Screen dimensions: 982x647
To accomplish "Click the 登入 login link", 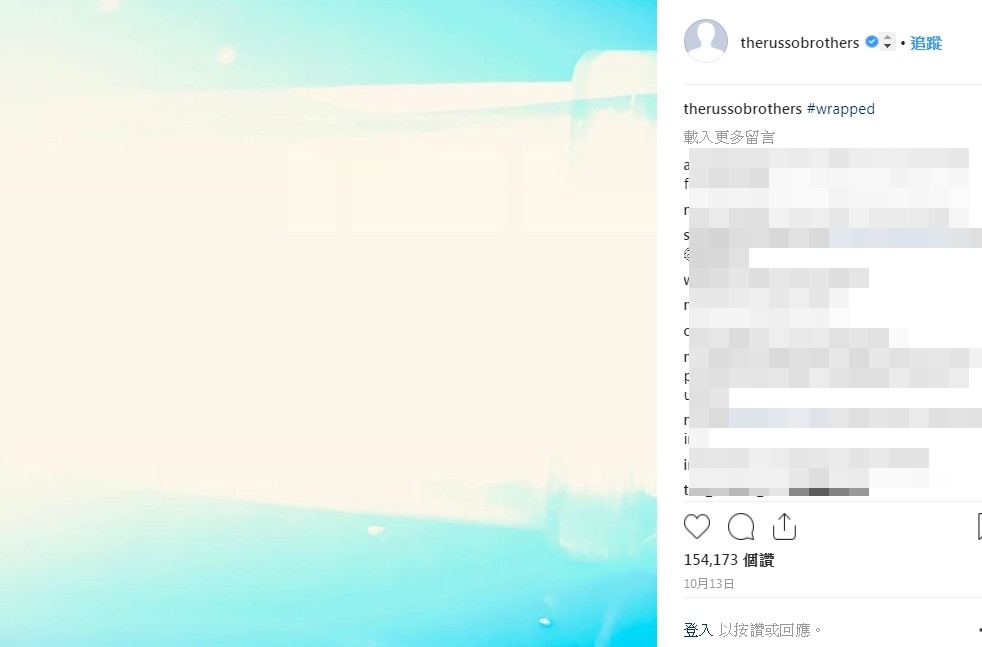I will point(698,630).
